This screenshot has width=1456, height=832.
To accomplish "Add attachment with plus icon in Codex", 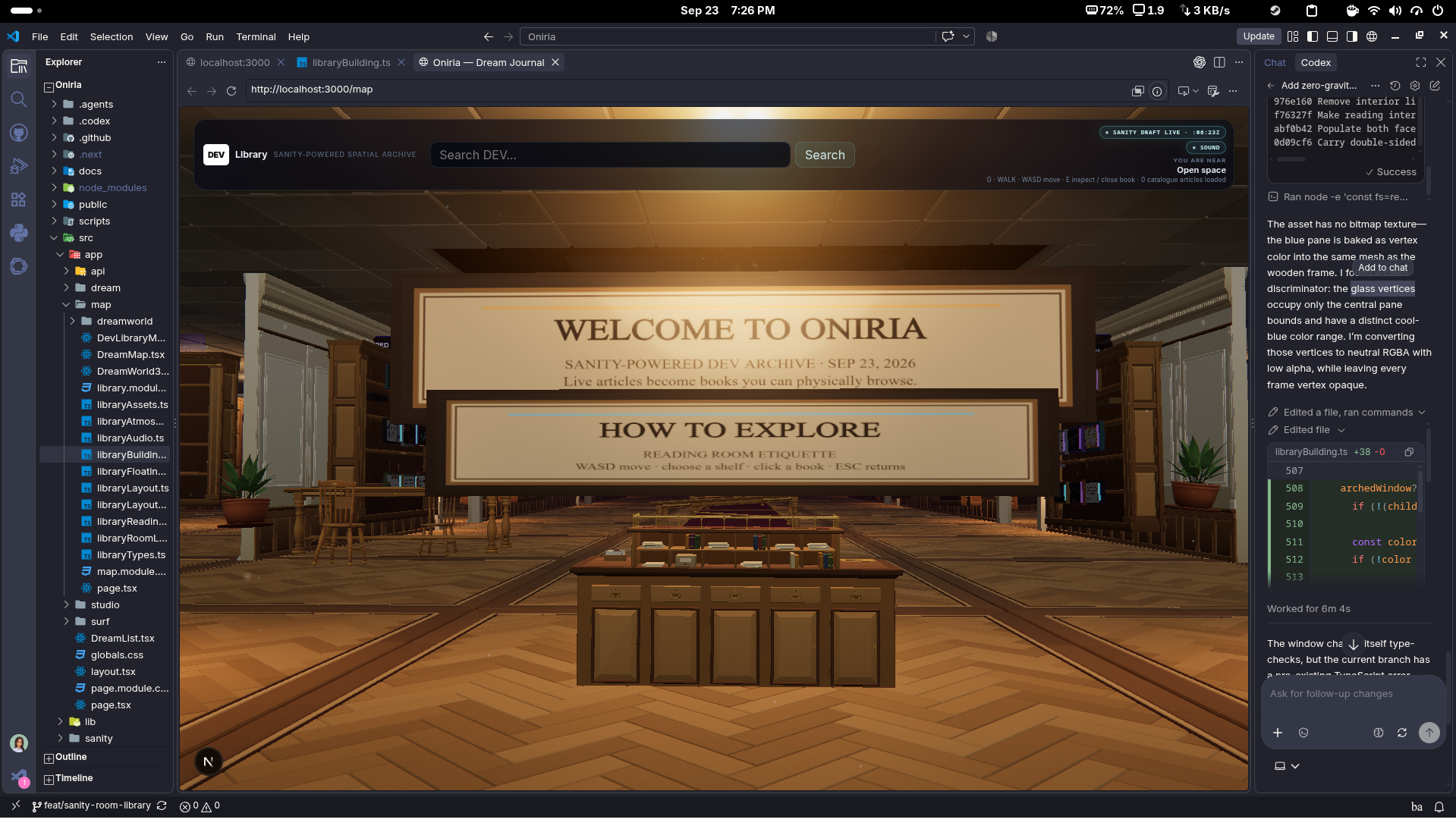I will click(x=1278, y=733).
